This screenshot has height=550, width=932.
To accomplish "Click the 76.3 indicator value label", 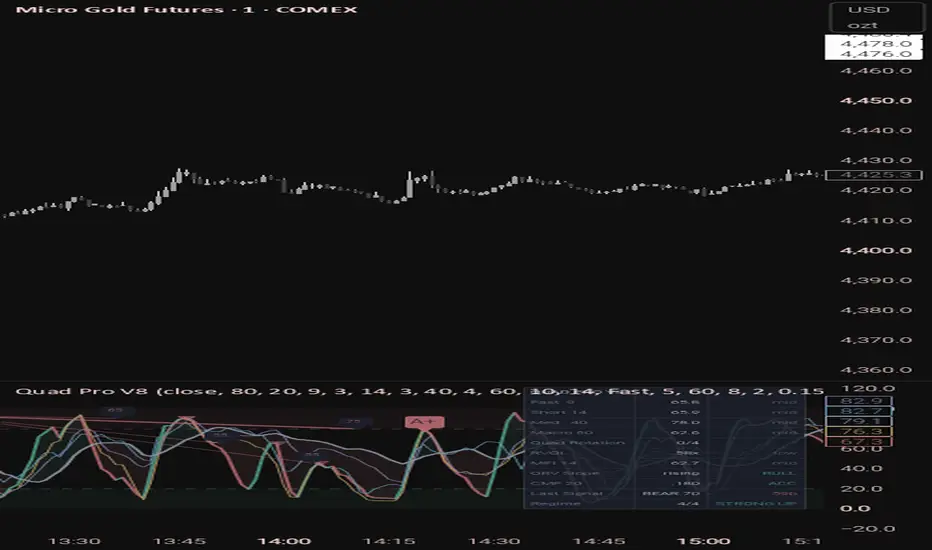I will pyautogui.click(x=859, y=432).
